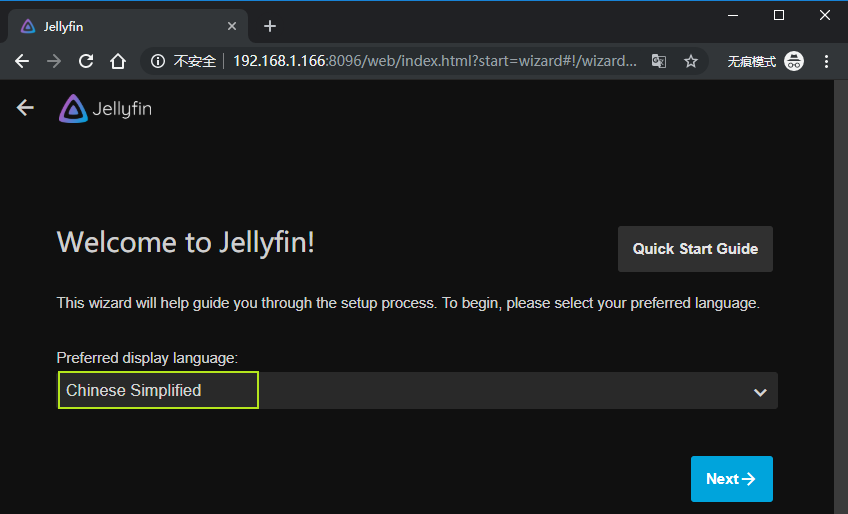Click the browser home icon
Viewport: 848px width, 514px height.
(x=118, y=61)
